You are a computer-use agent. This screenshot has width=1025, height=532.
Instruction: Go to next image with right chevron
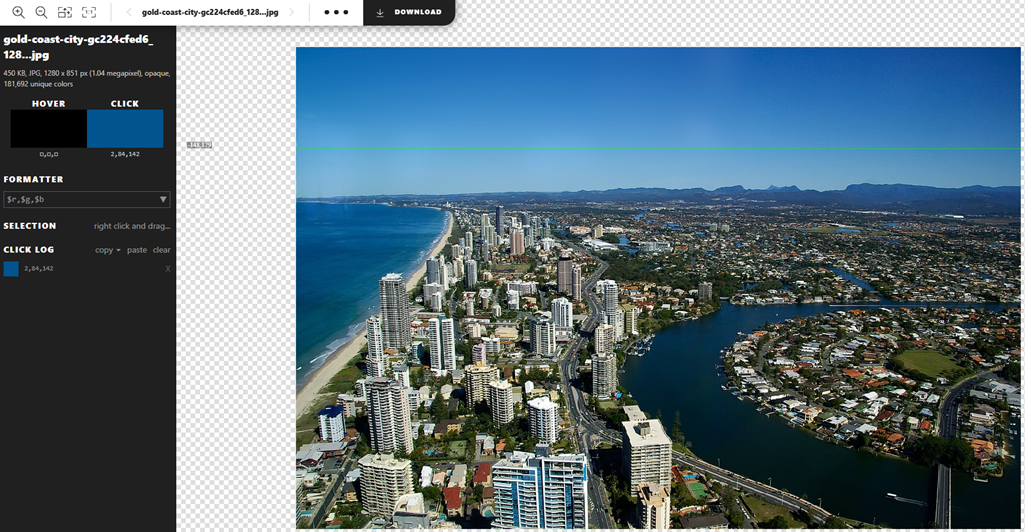tap(292, 12)
